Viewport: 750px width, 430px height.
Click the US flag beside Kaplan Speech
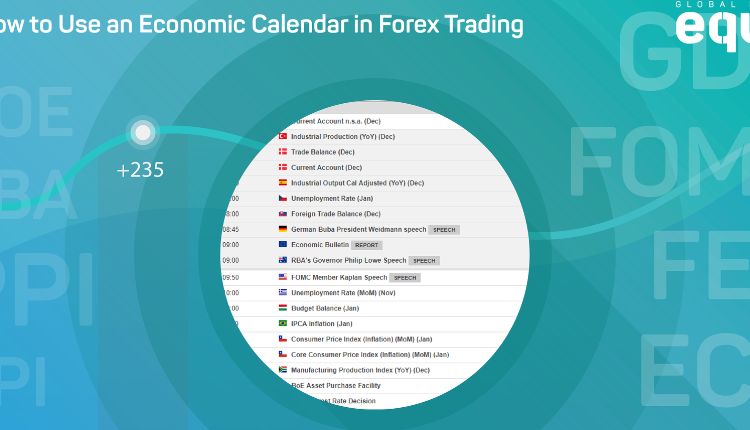tap(283, 277)
